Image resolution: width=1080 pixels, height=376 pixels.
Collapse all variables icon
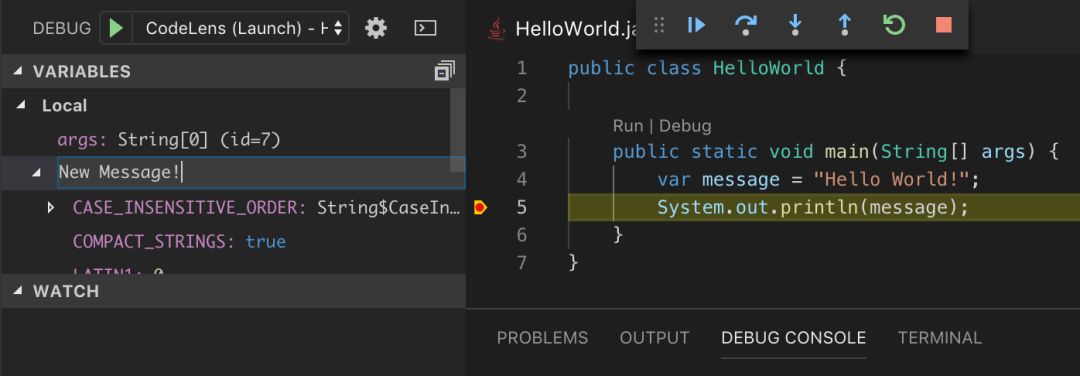click(445, 71)
